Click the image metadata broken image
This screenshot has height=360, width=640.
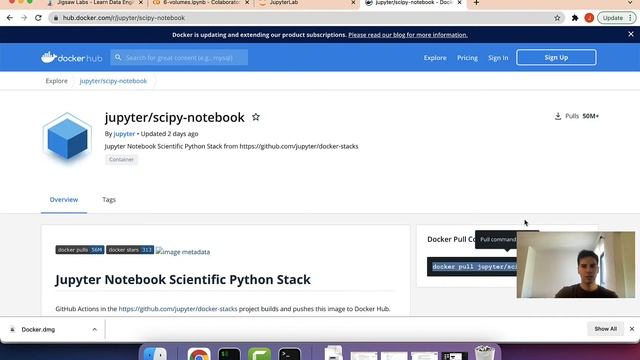[182, 252]
